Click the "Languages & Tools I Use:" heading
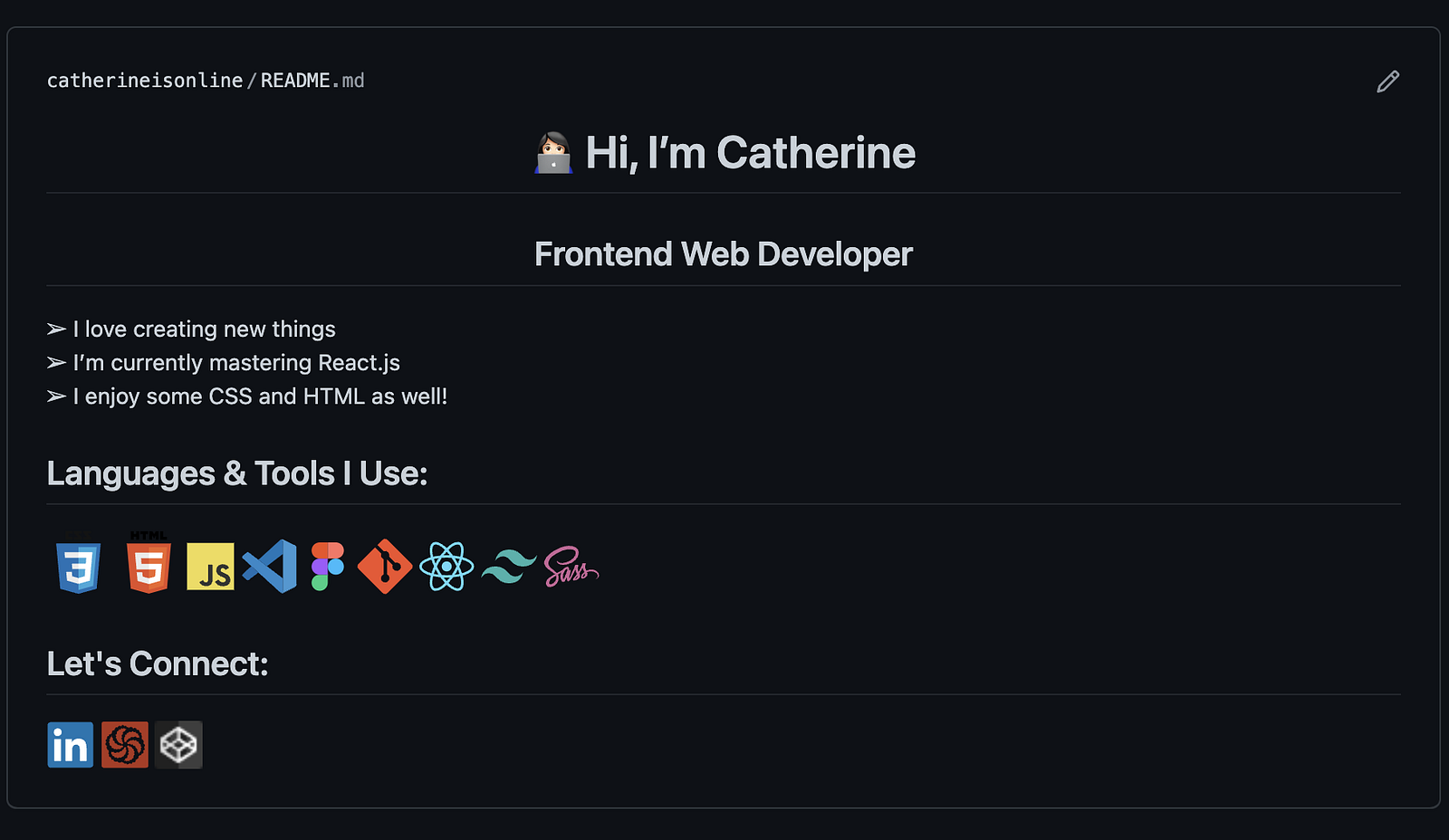Screen dimensions: 1449x840 [237, 473]
